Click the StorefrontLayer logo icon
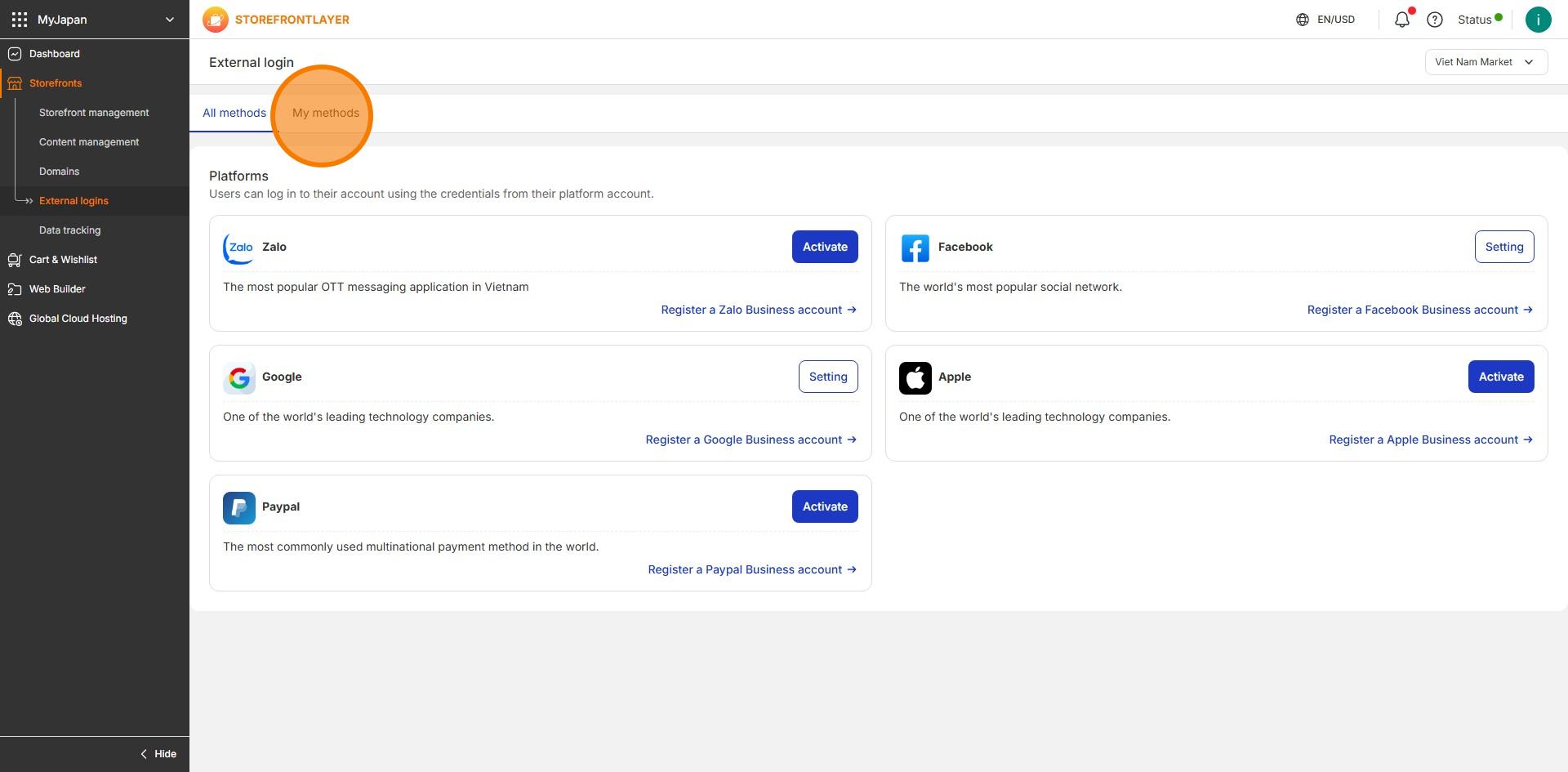 coord(216,20)
